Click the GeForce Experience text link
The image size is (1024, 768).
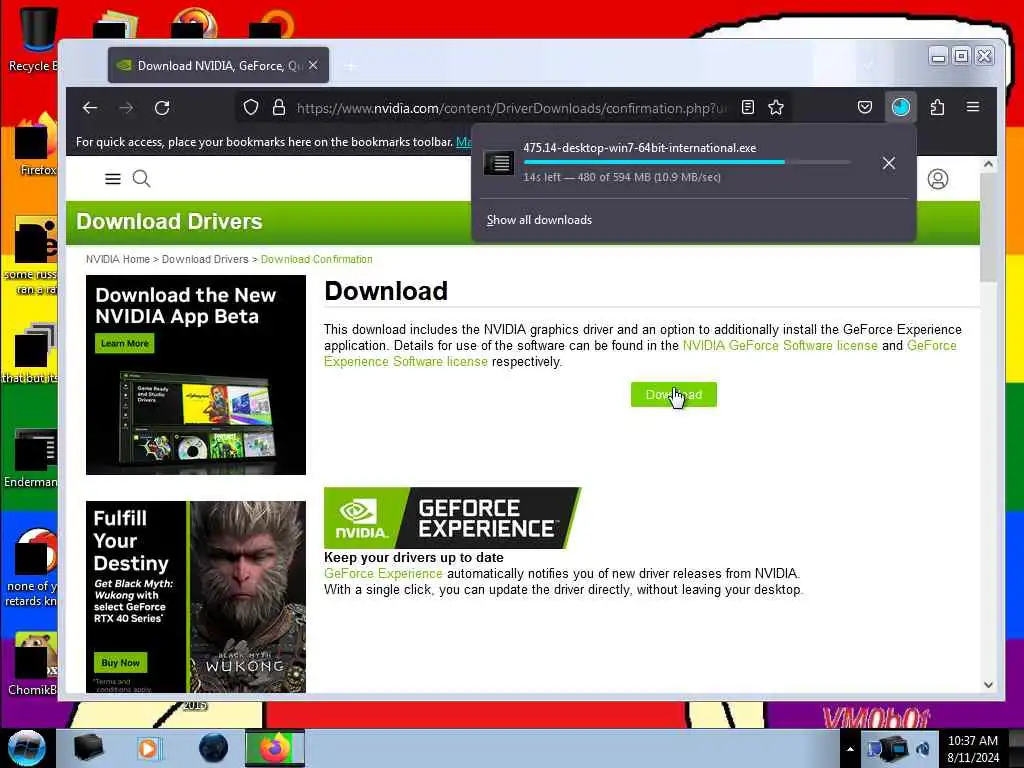(x=383, y=573)
